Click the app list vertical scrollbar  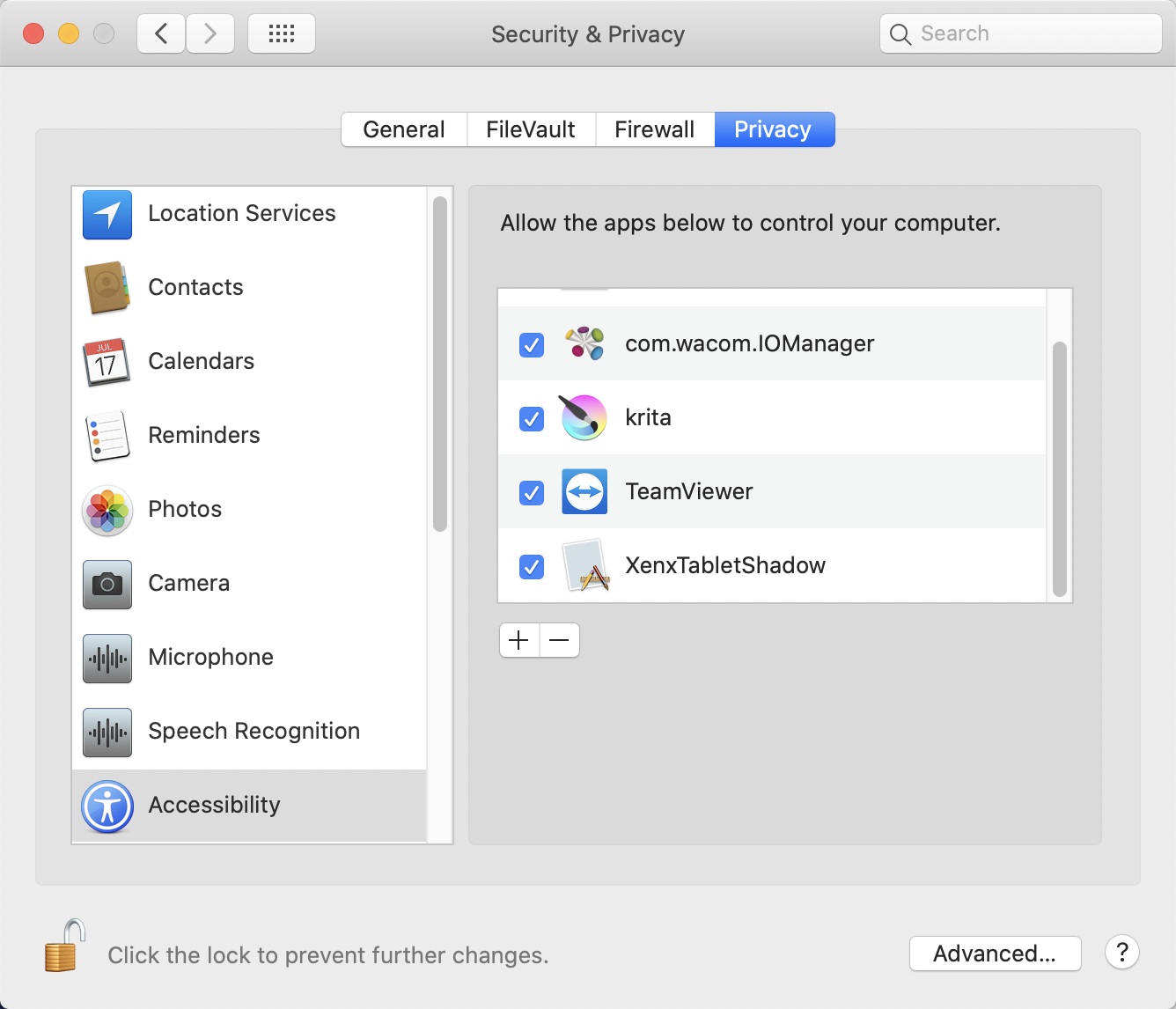pyautogui.click(x=1059, y=468)
